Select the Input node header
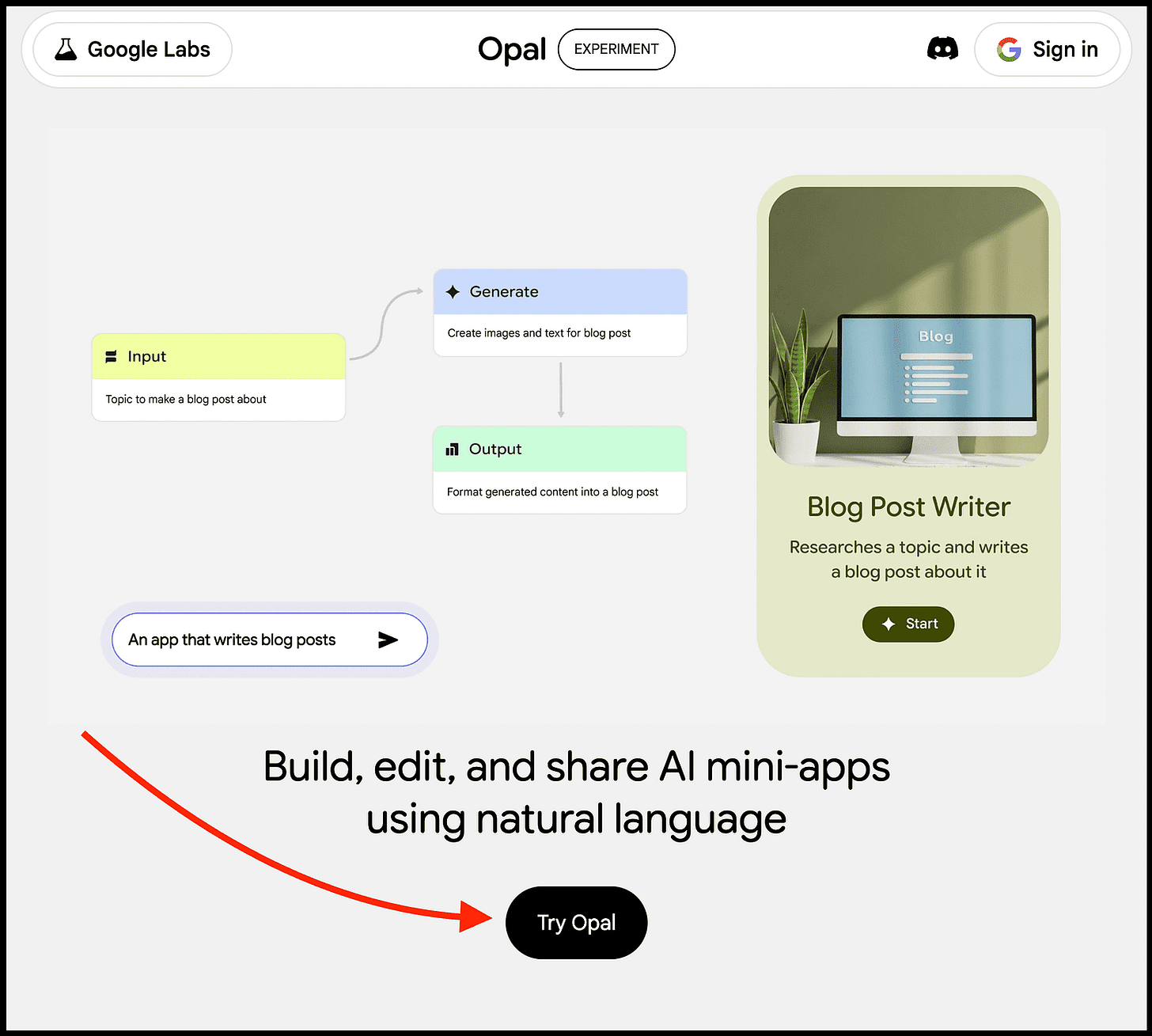This screenshot has width=1152, height=1036. pos(218,356)
